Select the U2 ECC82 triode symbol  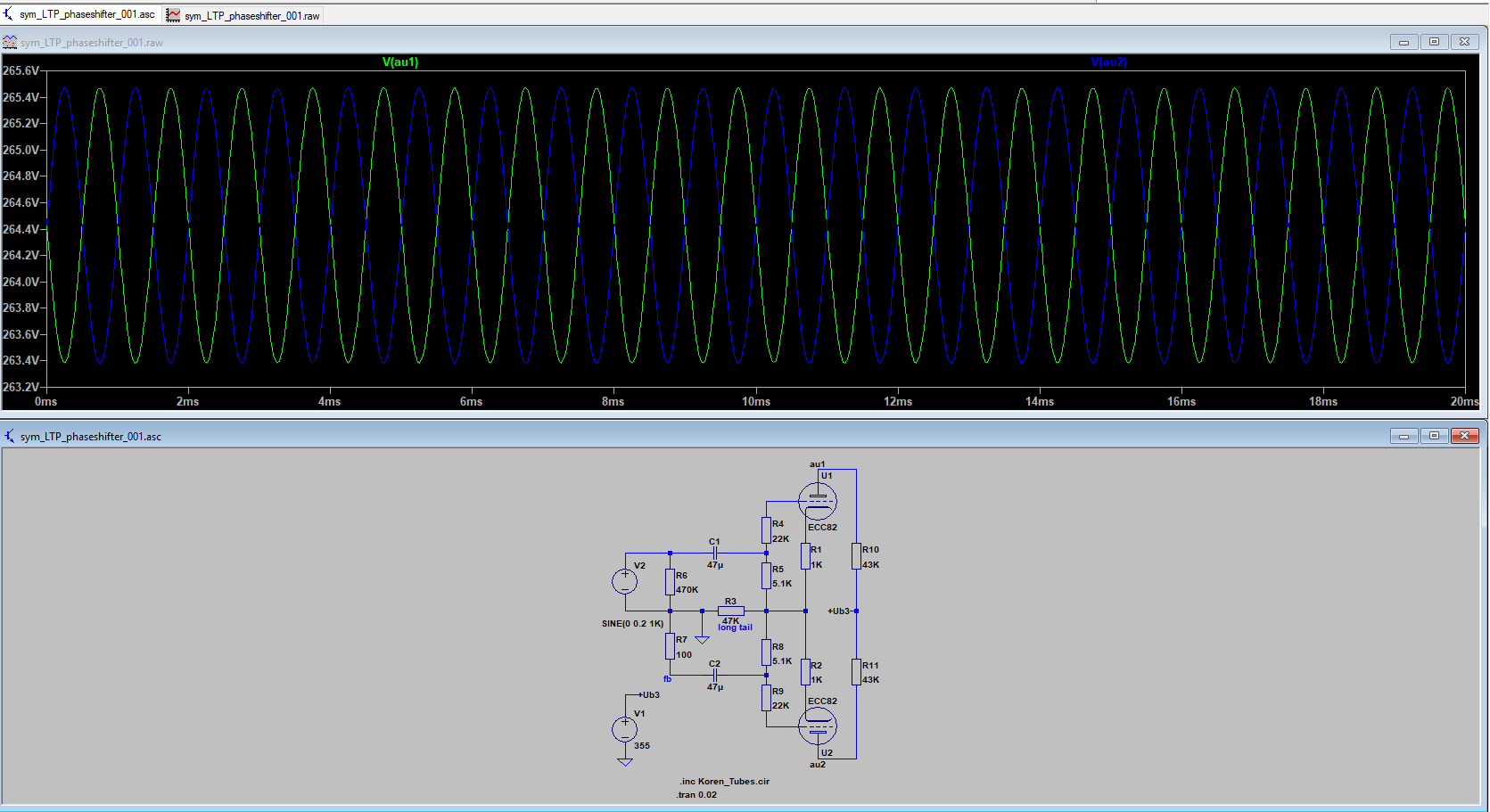point(818,726)
